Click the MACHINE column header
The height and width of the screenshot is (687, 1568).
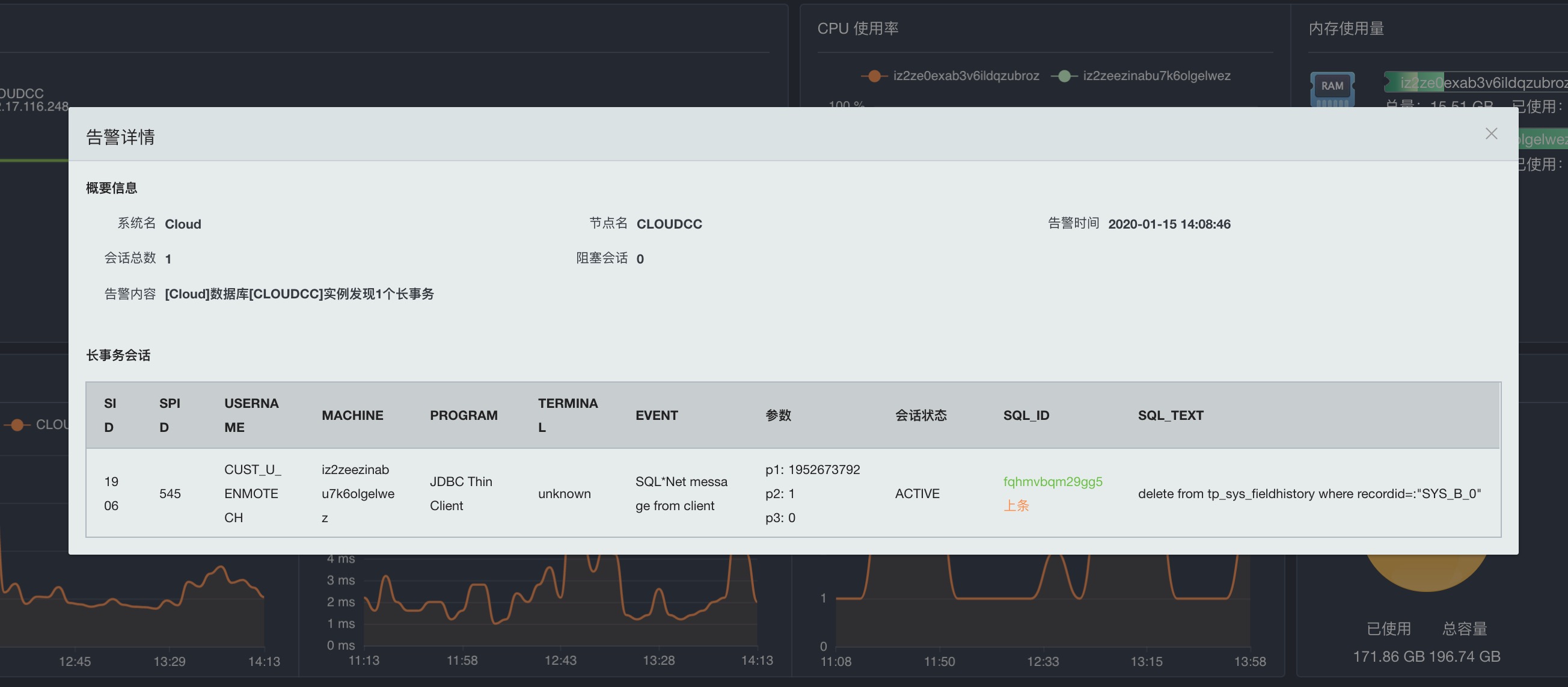coord(352,415)
